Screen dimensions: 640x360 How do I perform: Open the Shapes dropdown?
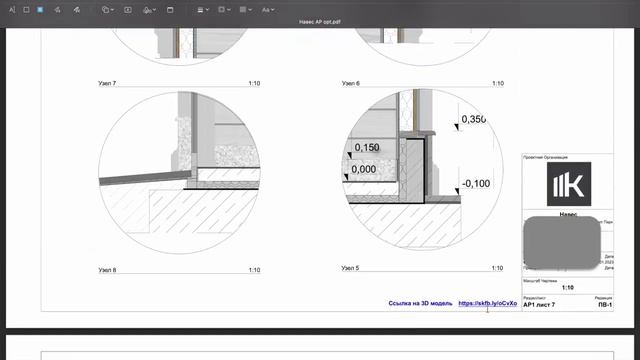[108, 10]
